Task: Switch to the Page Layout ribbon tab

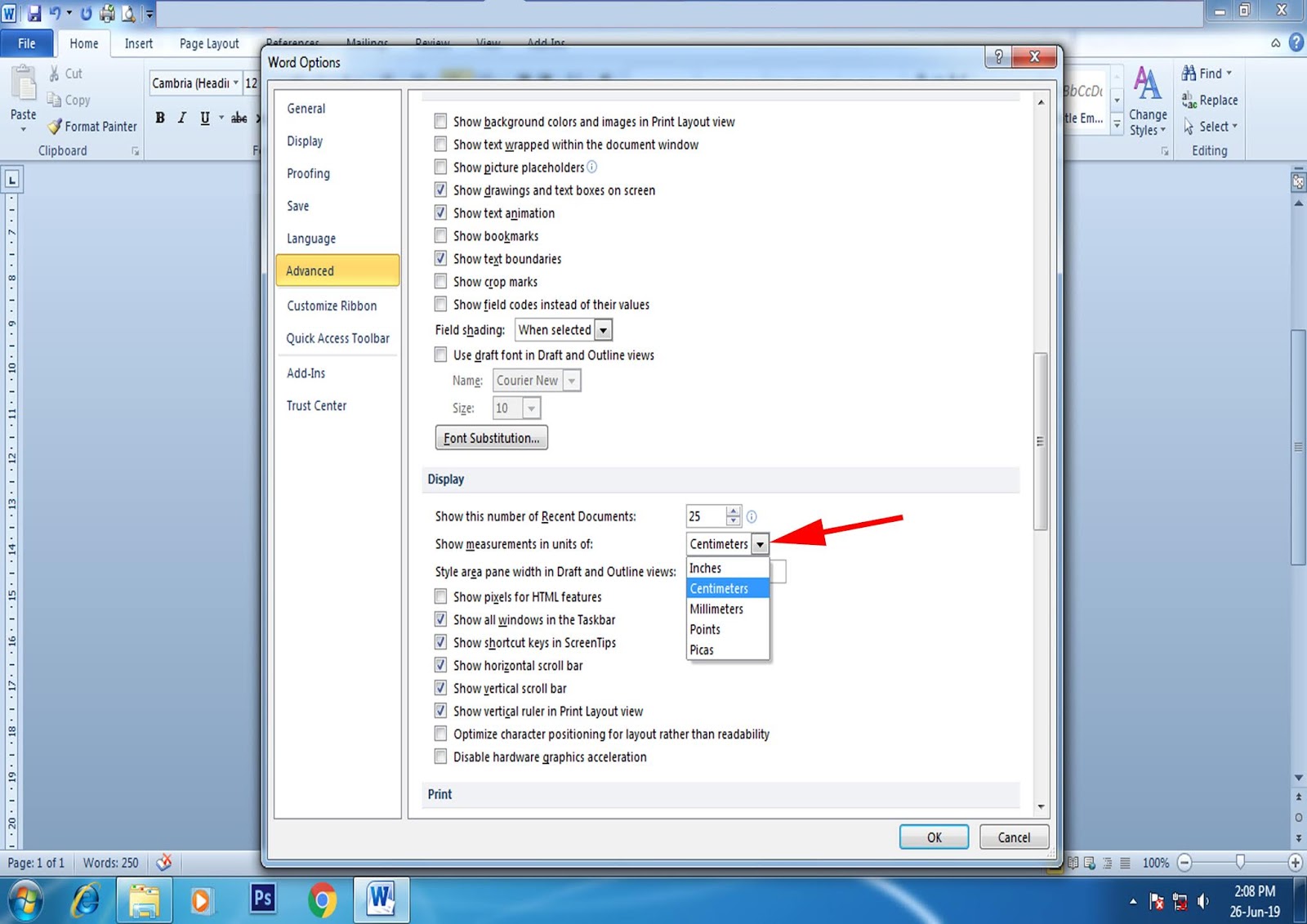Action: (x=209, y=43)
